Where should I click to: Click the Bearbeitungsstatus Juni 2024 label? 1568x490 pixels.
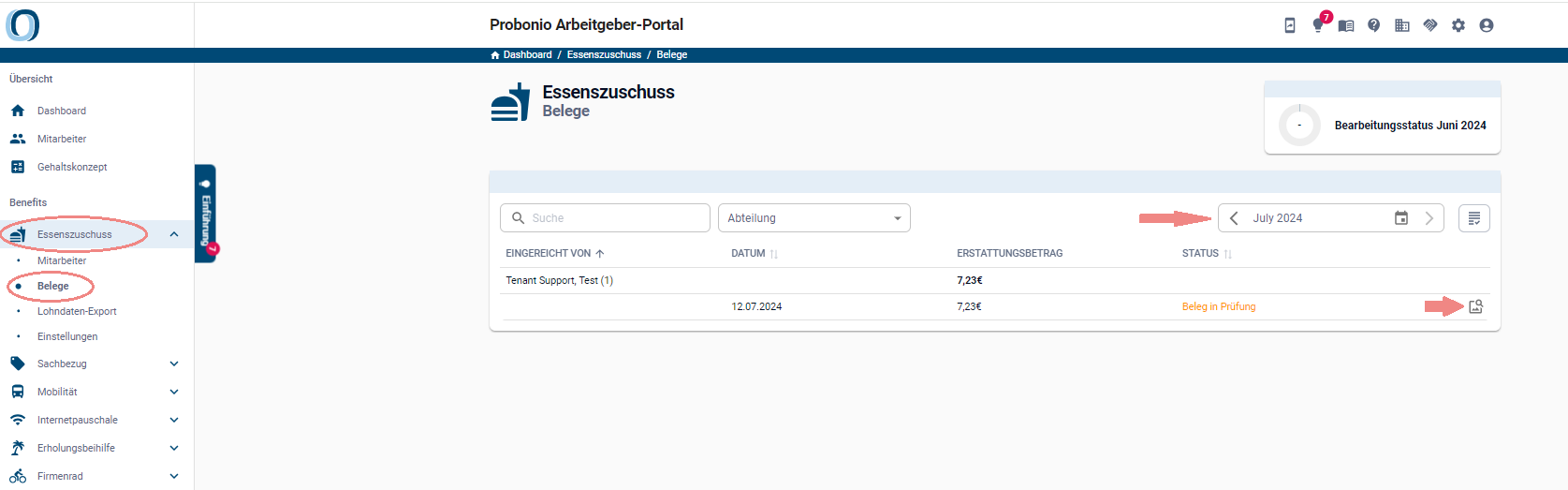click(1410, 126)
